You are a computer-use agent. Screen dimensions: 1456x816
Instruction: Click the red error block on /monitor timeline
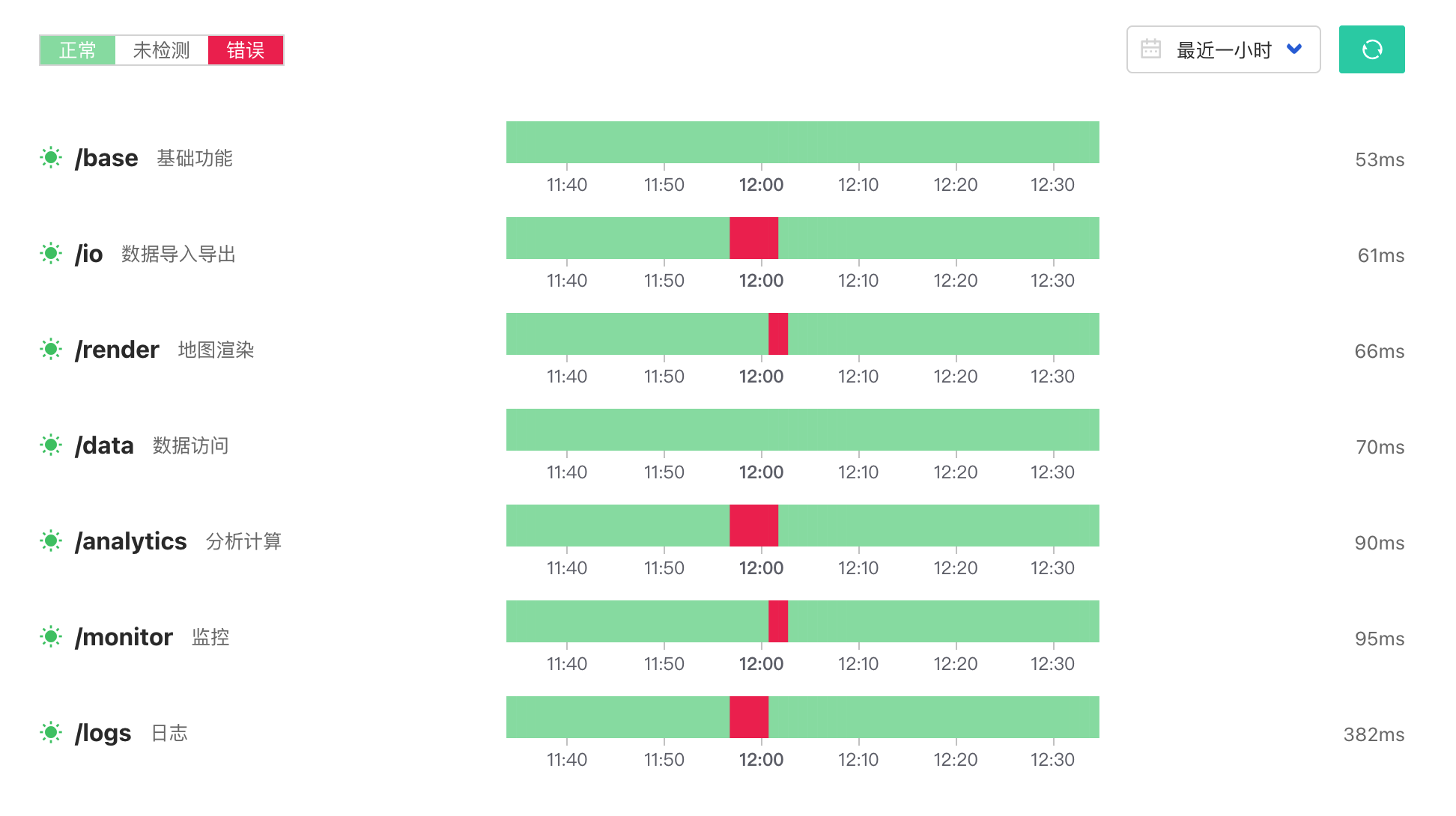pyautogui.click(x=778, y=621)
